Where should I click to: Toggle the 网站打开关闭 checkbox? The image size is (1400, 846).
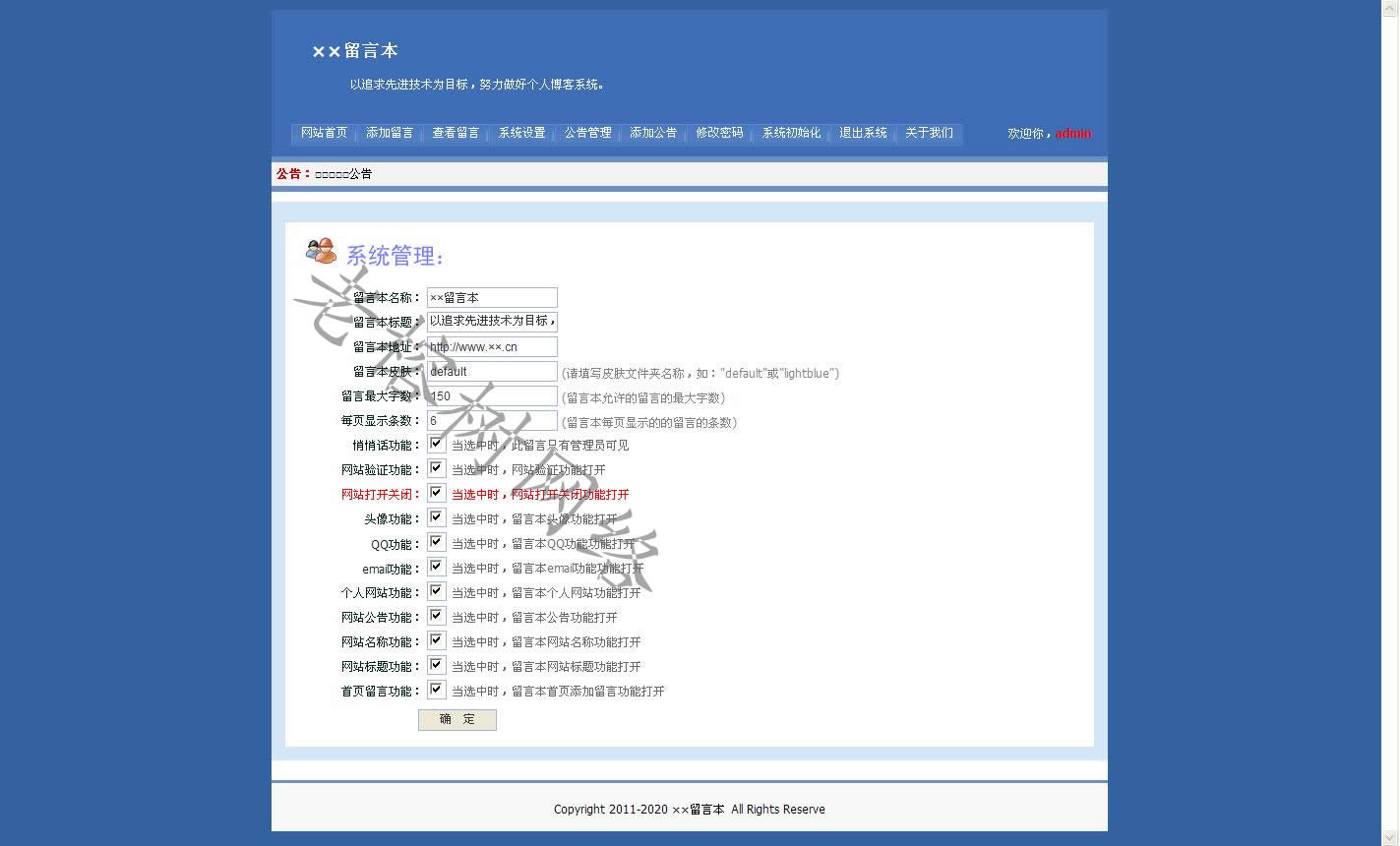437,494
